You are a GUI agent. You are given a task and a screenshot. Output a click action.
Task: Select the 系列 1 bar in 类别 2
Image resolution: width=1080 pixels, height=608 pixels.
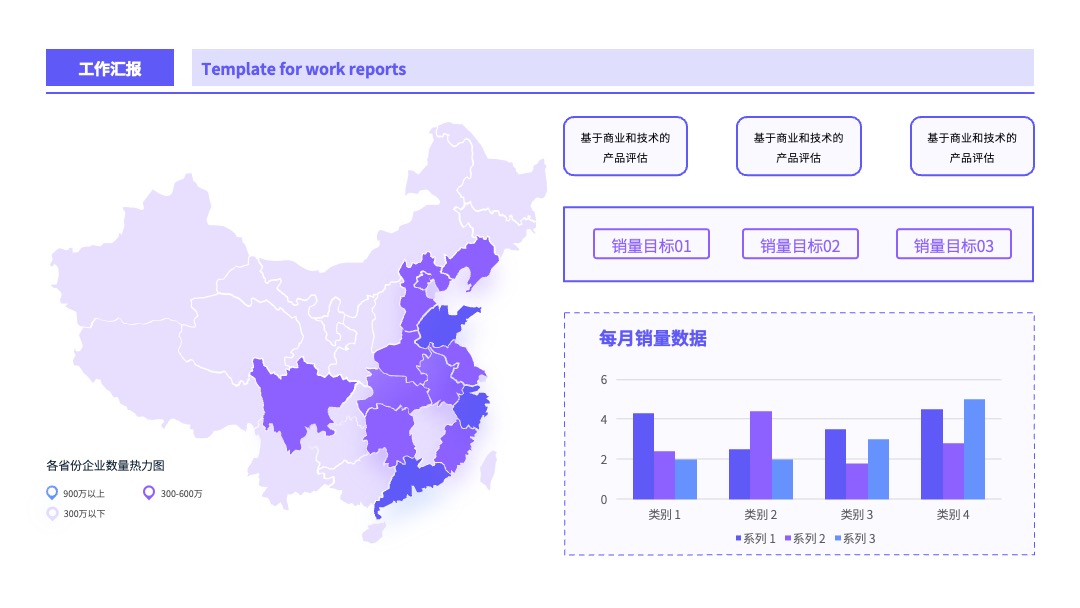coord(740,474)
